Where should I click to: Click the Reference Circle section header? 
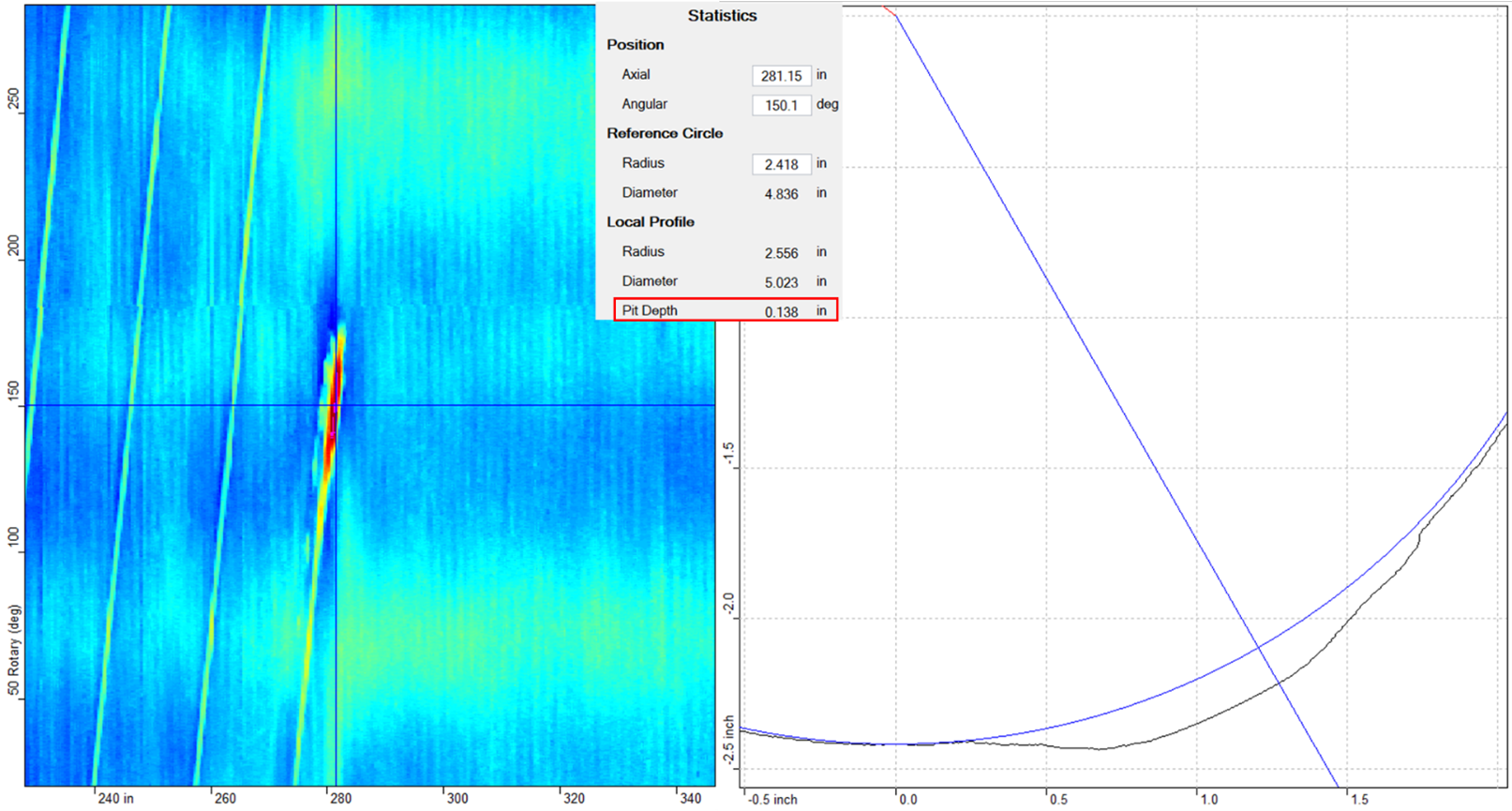(x=665, y=133)
